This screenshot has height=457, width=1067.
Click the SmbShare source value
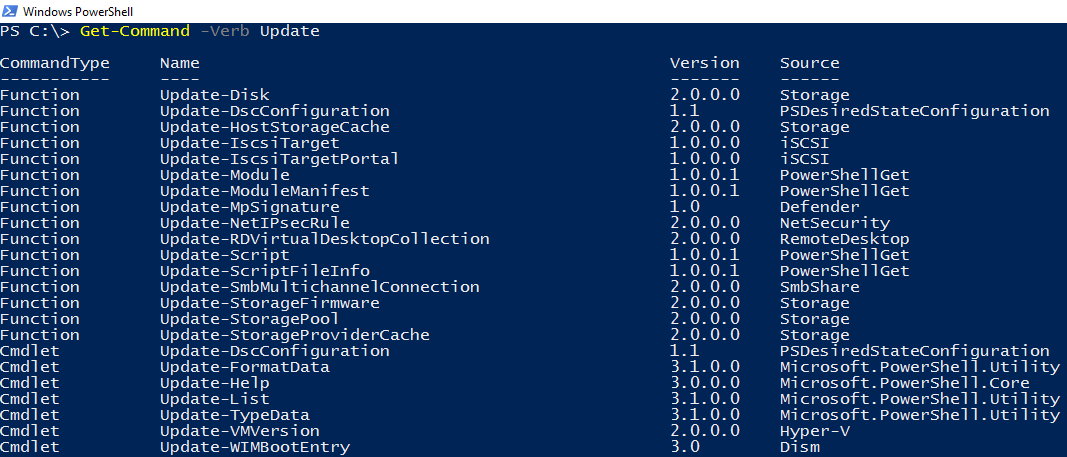[819, 287]
